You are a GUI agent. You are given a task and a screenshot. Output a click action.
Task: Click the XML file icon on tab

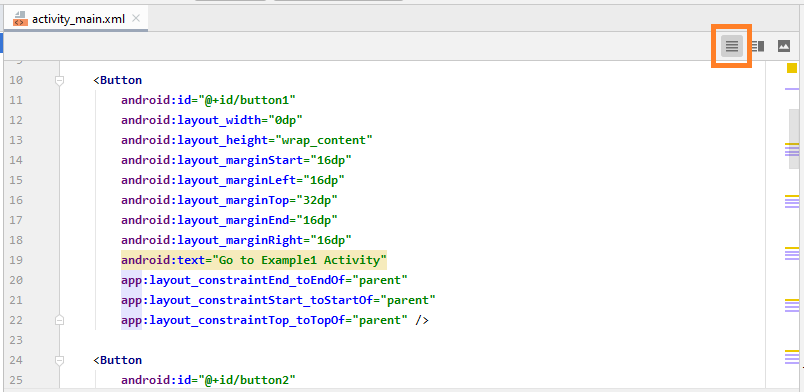tap(20, 19)
